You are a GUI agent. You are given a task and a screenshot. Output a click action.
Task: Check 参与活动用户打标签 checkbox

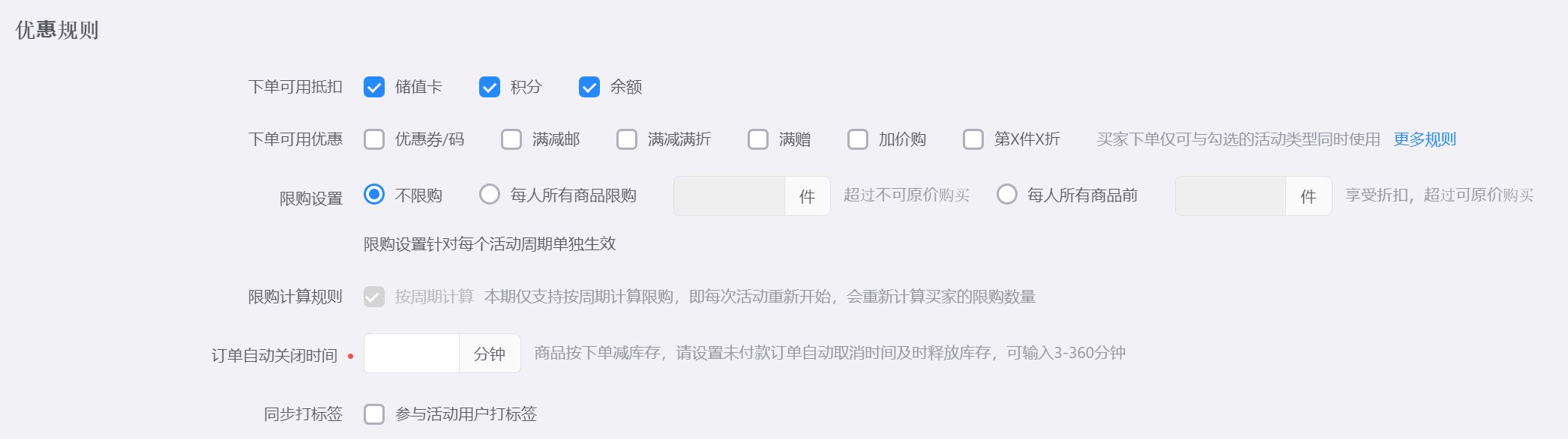tap(374, 414)
